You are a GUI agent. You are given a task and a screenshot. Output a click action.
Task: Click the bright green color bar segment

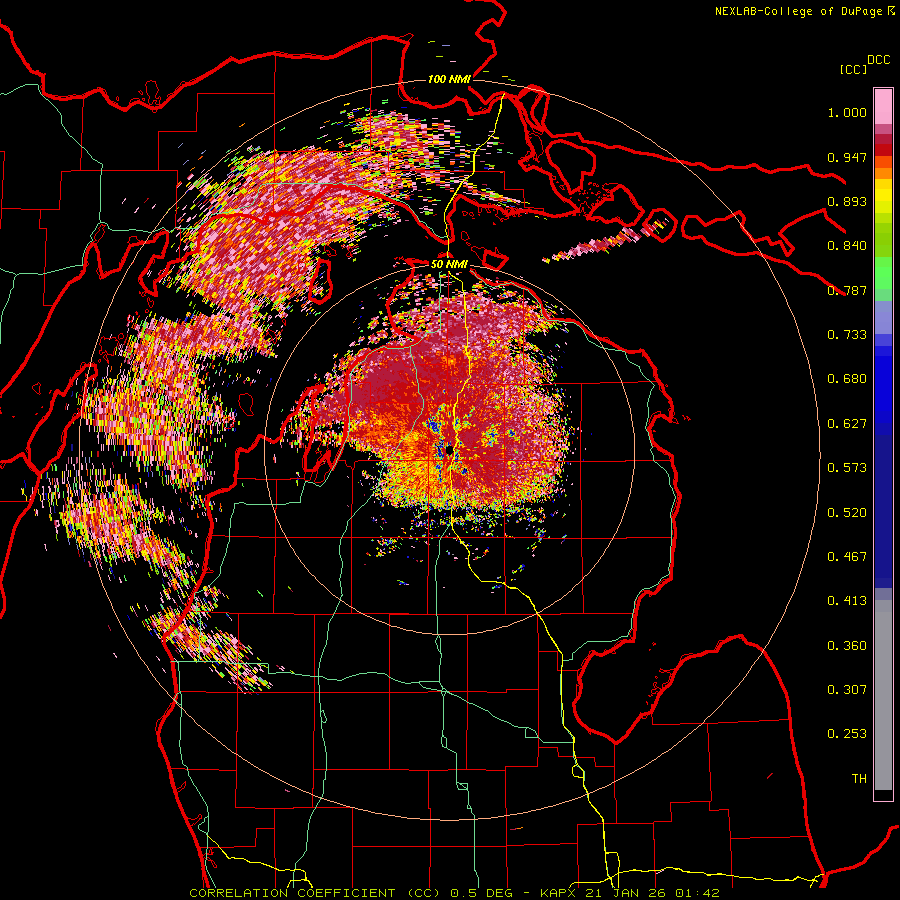tap(883, 273)
